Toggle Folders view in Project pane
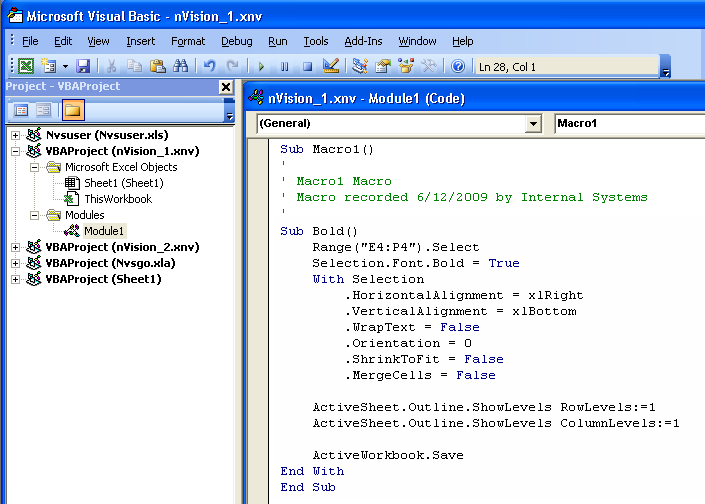This screenshot has width=705, height=504. click(73, 110)
